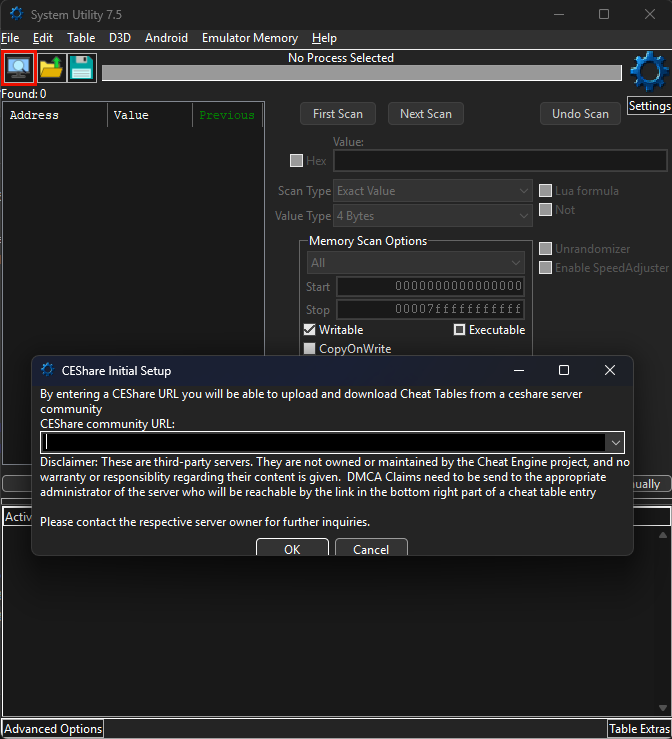Click the First Scan button

(x=338, y=114)
